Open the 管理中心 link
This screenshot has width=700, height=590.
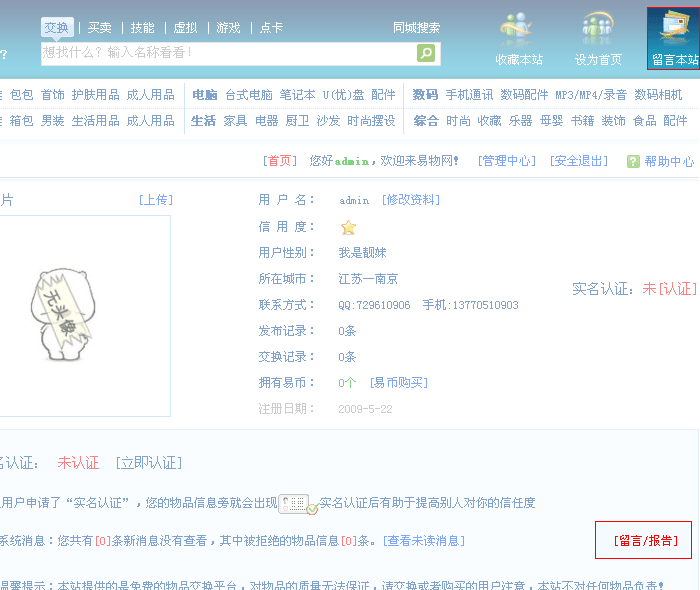point(506,161)
